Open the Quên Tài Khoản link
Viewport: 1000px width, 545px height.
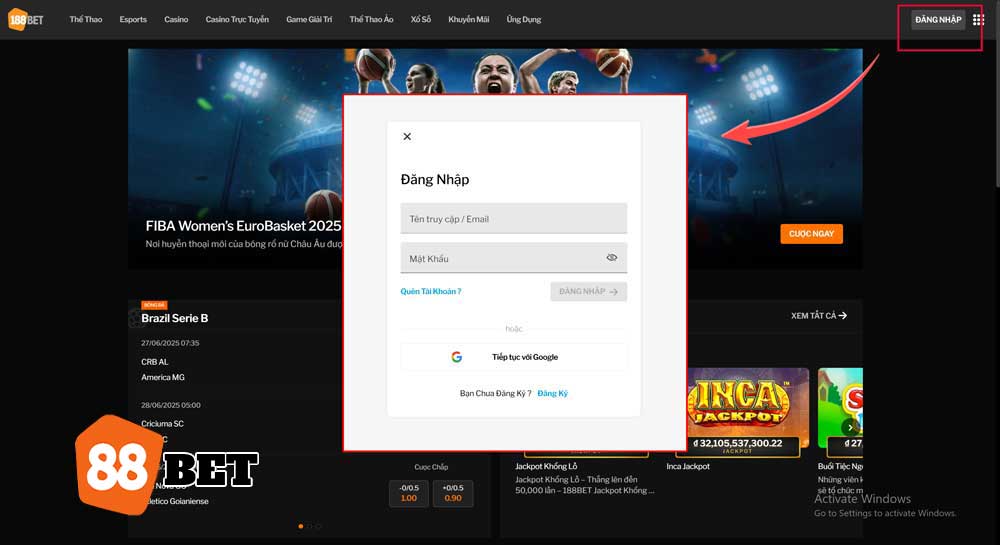click(x=431, y=292)
